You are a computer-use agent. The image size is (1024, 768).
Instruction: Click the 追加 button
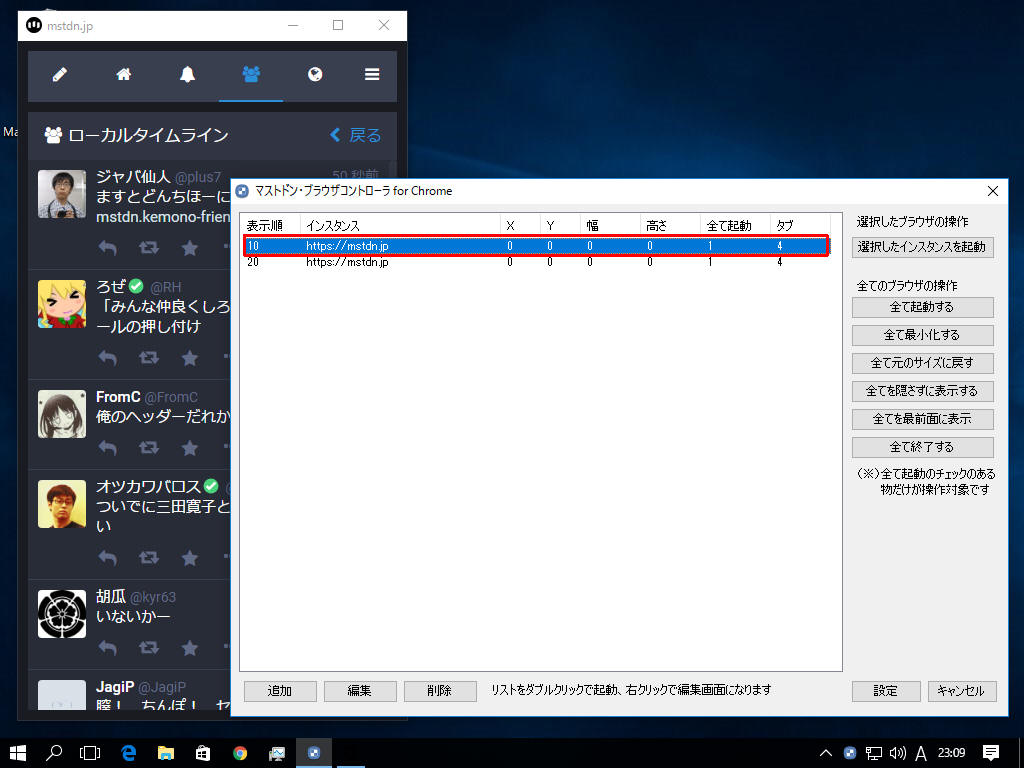tap(280, 691)
